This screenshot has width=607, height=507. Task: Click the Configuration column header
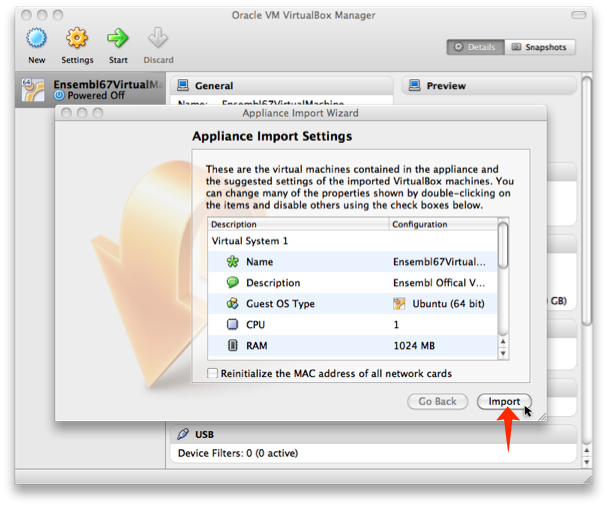click(x=443, y=224)
